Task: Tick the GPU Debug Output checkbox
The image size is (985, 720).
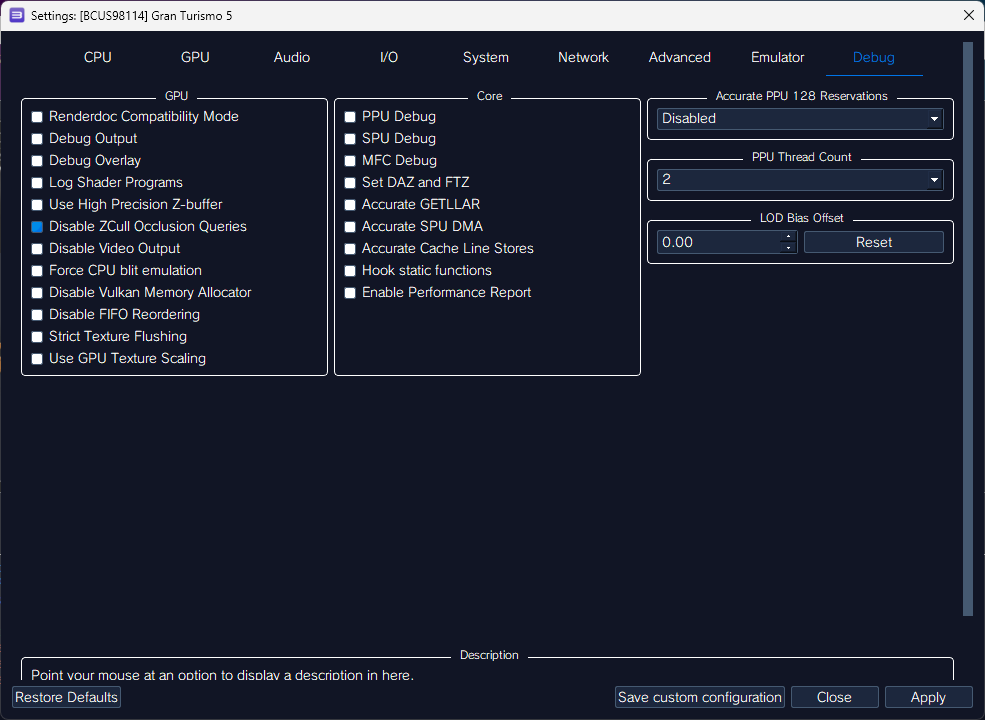Action: pyautogui.click(x=37, y=139)
